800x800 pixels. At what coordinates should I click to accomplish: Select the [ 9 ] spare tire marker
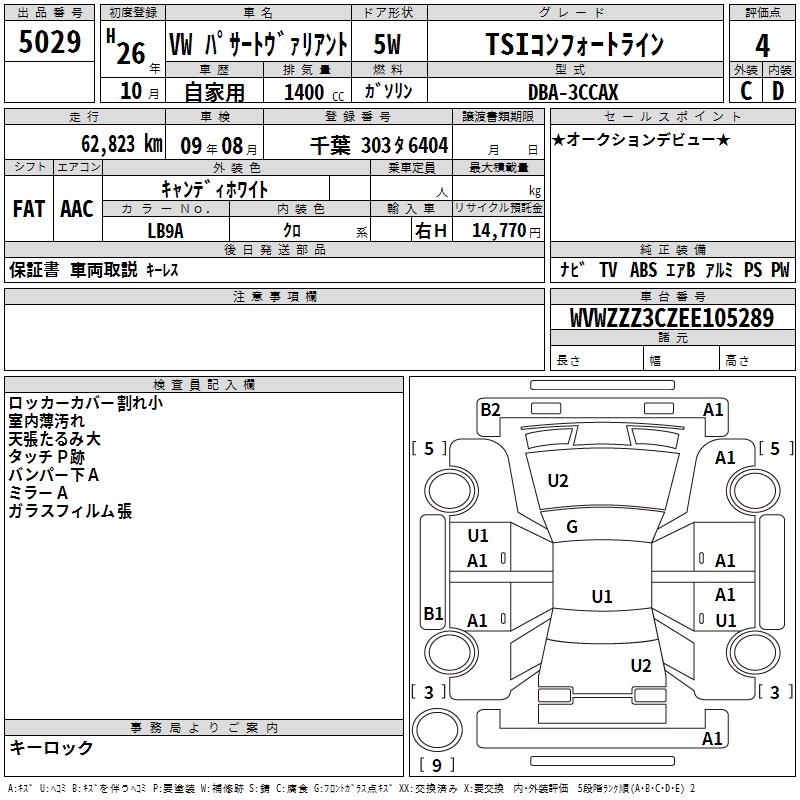(436, 766)
